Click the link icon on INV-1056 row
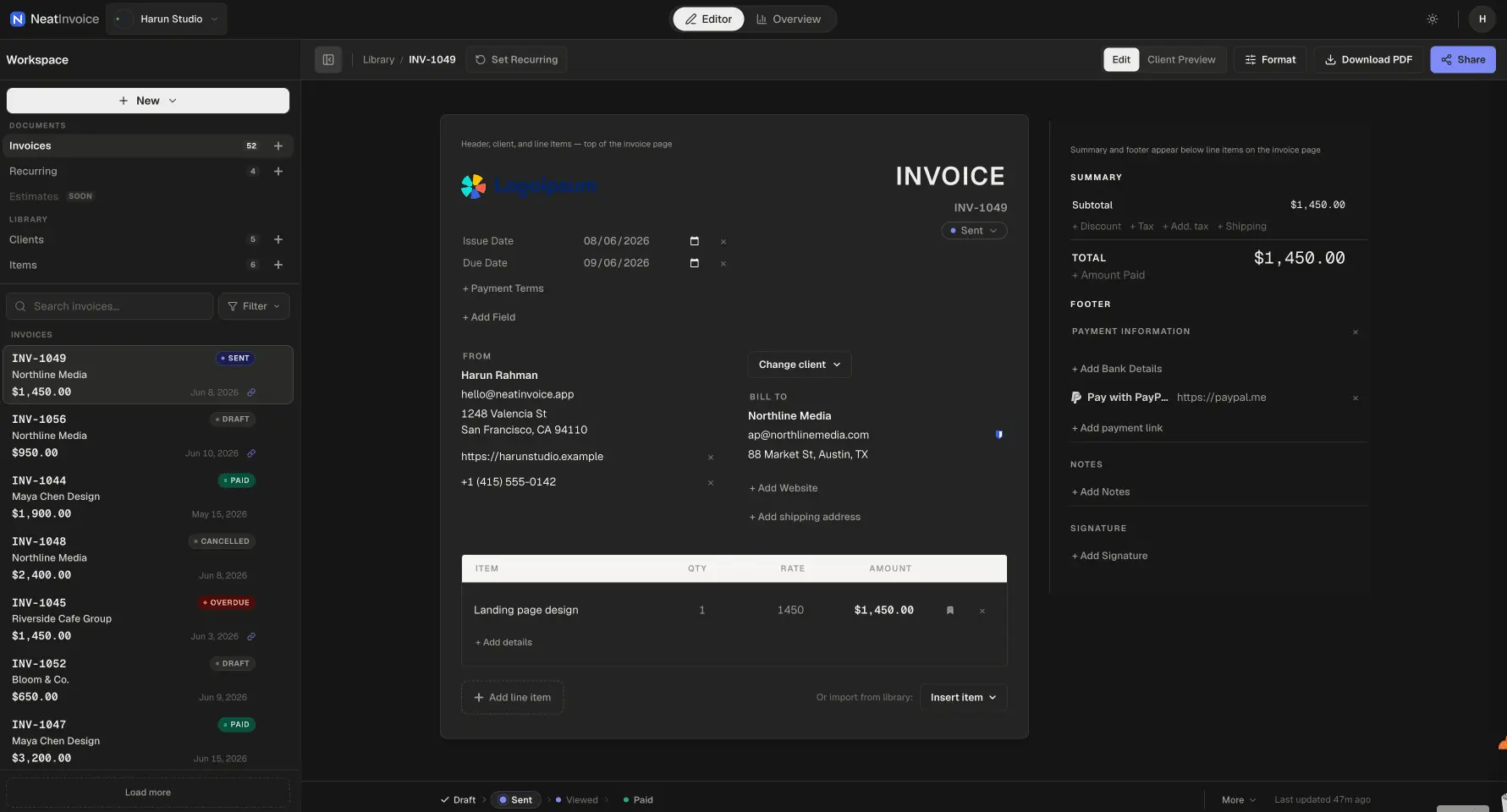The width and height of the screenshot is (1507, 812). tap(251, 453)
